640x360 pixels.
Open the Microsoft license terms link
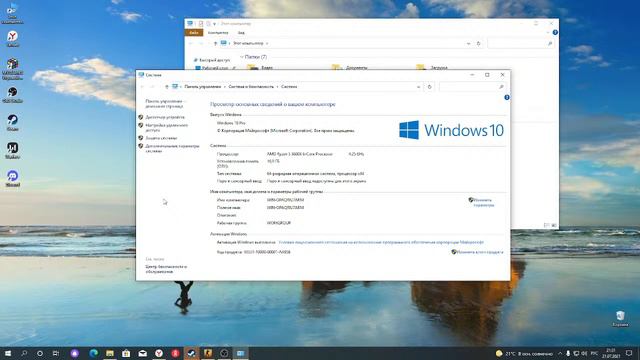pos(381,242)
